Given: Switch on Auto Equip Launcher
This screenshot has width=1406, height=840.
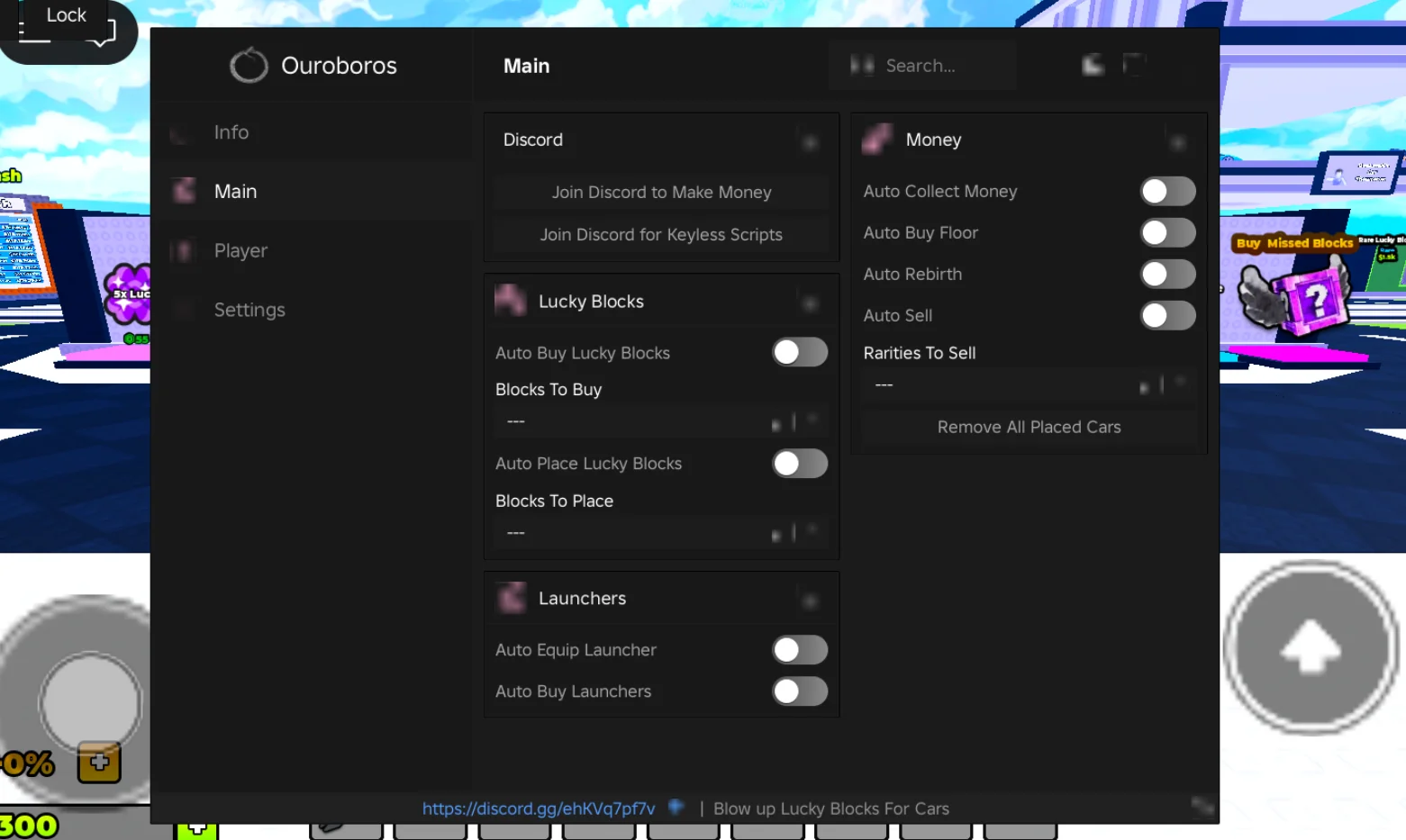Looking at the screenshot, I should [800, 649].
